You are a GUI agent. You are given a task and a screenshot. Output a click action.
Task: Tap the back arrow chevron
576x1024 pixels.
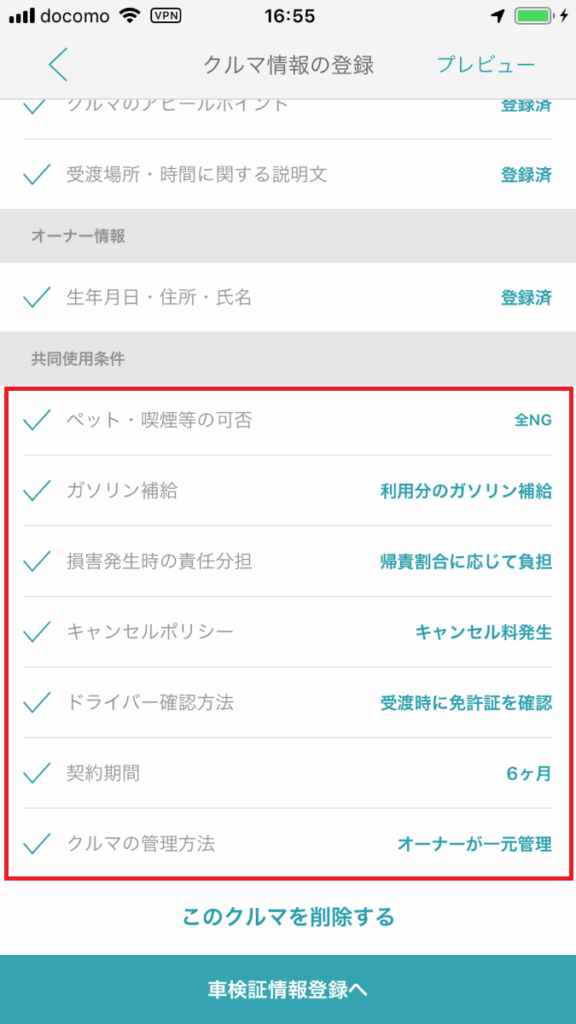click(57, 64)
